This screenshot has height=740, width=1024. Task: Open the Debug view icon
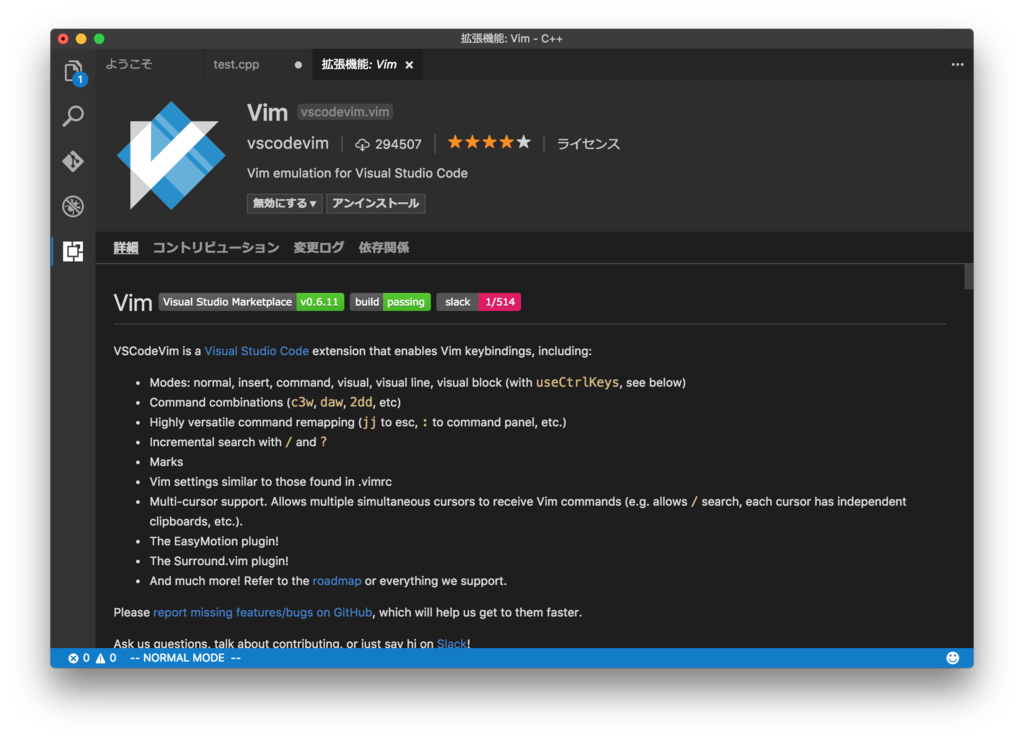(73, 206)
